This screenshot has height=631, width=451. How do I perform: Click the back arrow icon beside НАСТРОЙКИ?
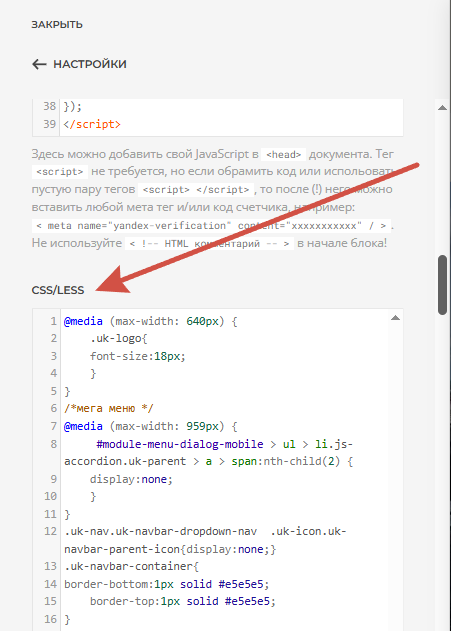39,64
